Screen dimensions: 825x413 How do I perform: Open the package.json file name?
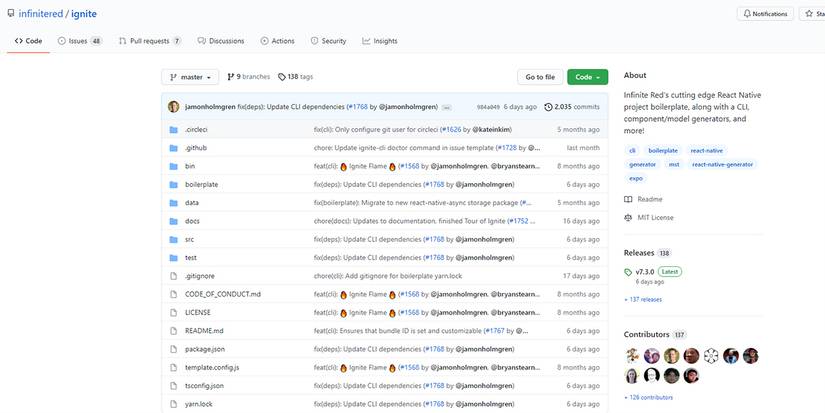coord(205,349)
